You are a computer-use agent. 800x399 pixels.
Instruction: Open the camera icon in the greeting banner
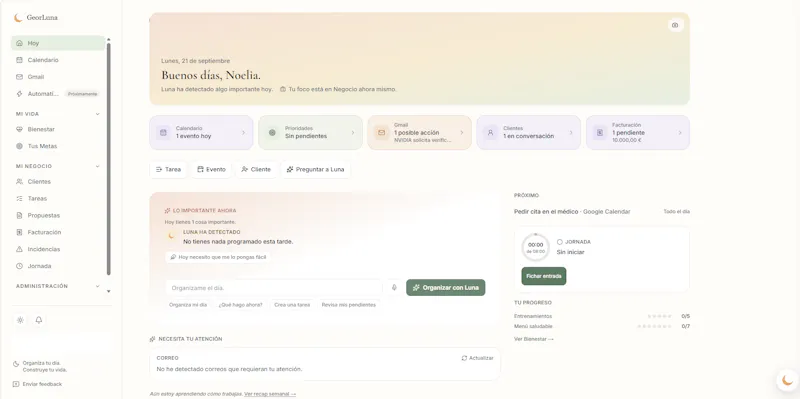click(x=675, y=25)
